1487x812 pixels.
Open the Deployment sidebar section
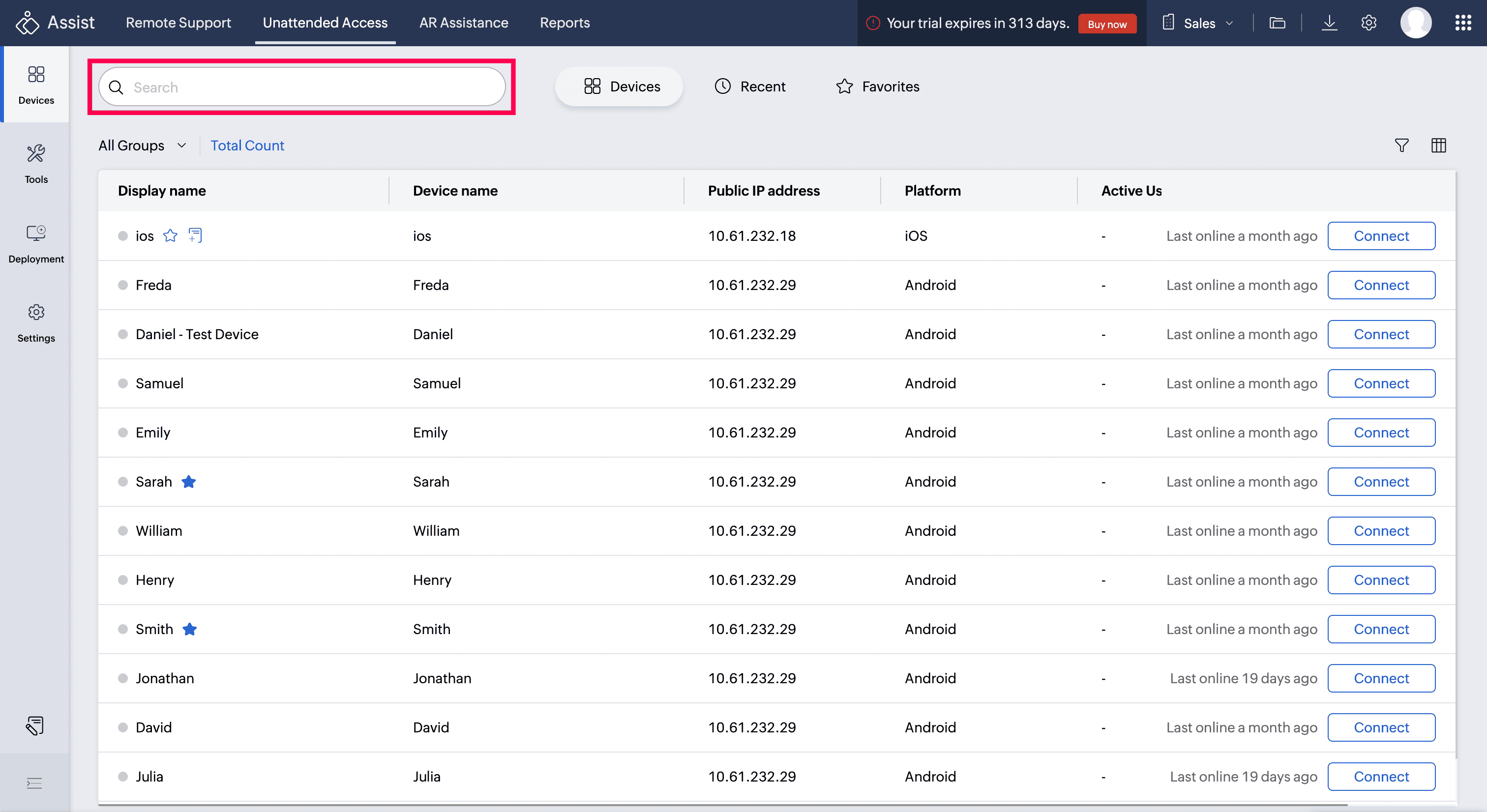point(36,243)
